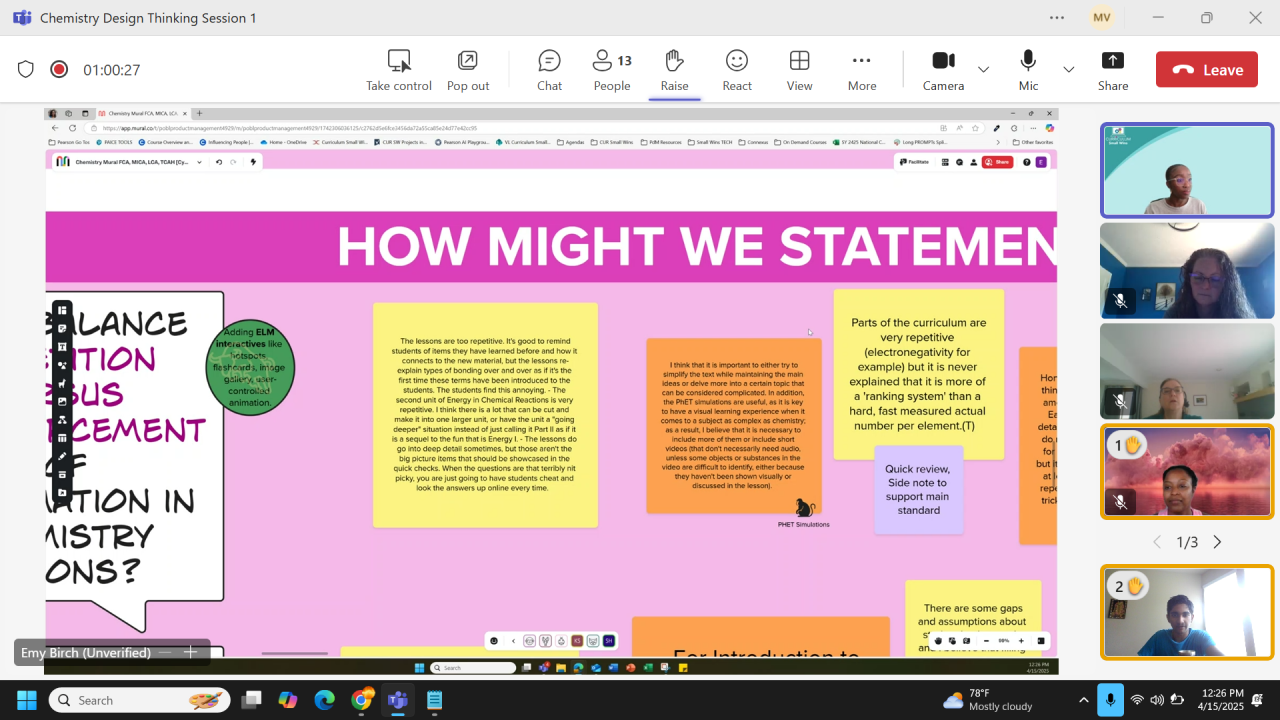Expand the Mic options dropdown arrow

point(1068,70)
